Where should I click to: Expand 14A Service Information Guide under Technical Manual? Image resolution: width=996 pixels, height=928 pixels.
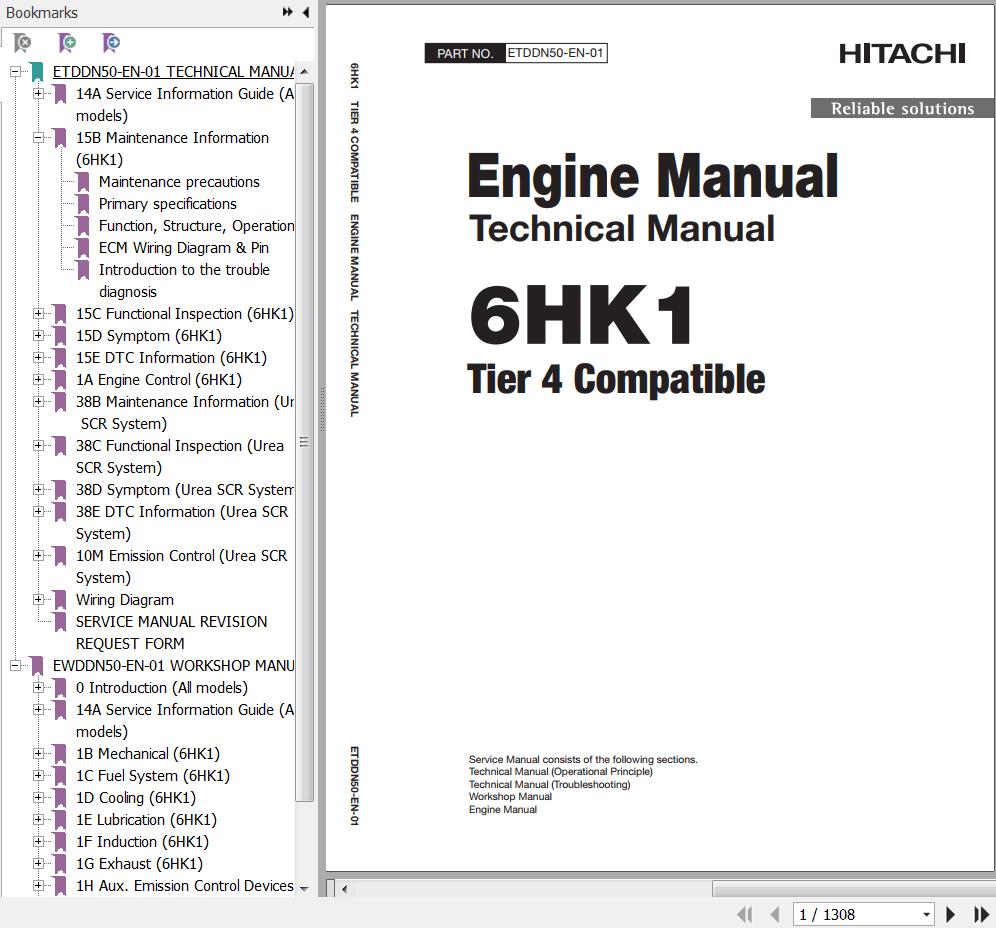coord(38,93)
